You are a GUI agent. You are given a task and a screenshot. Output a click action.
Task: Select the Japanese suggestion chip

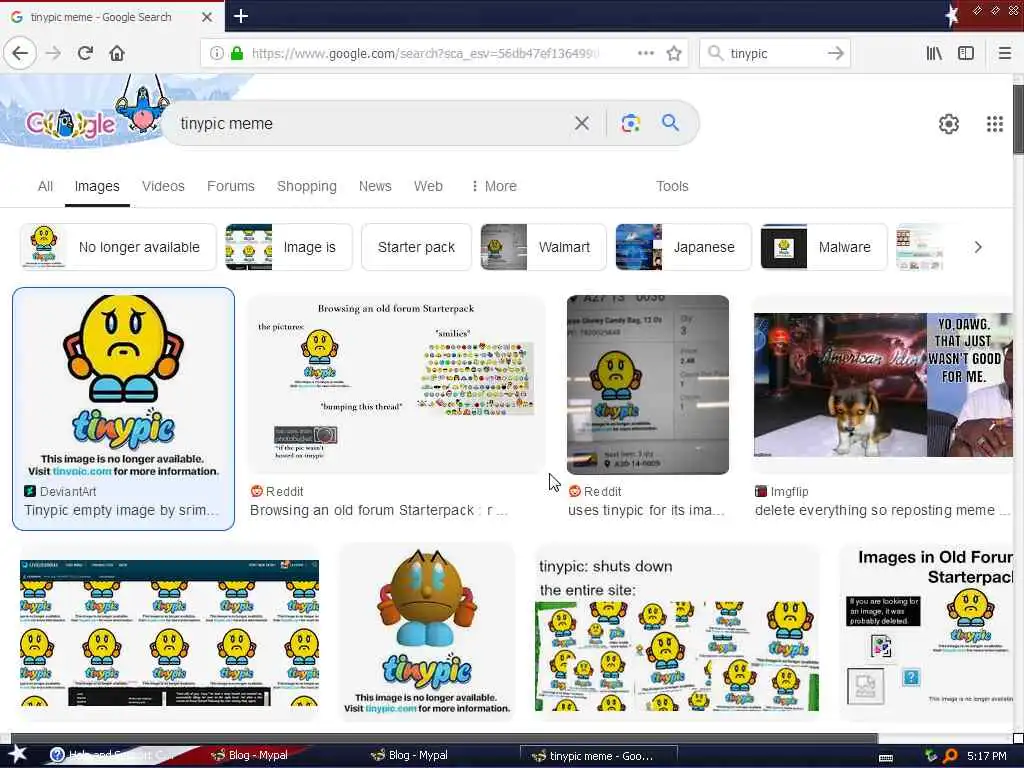tap(683, 247)
